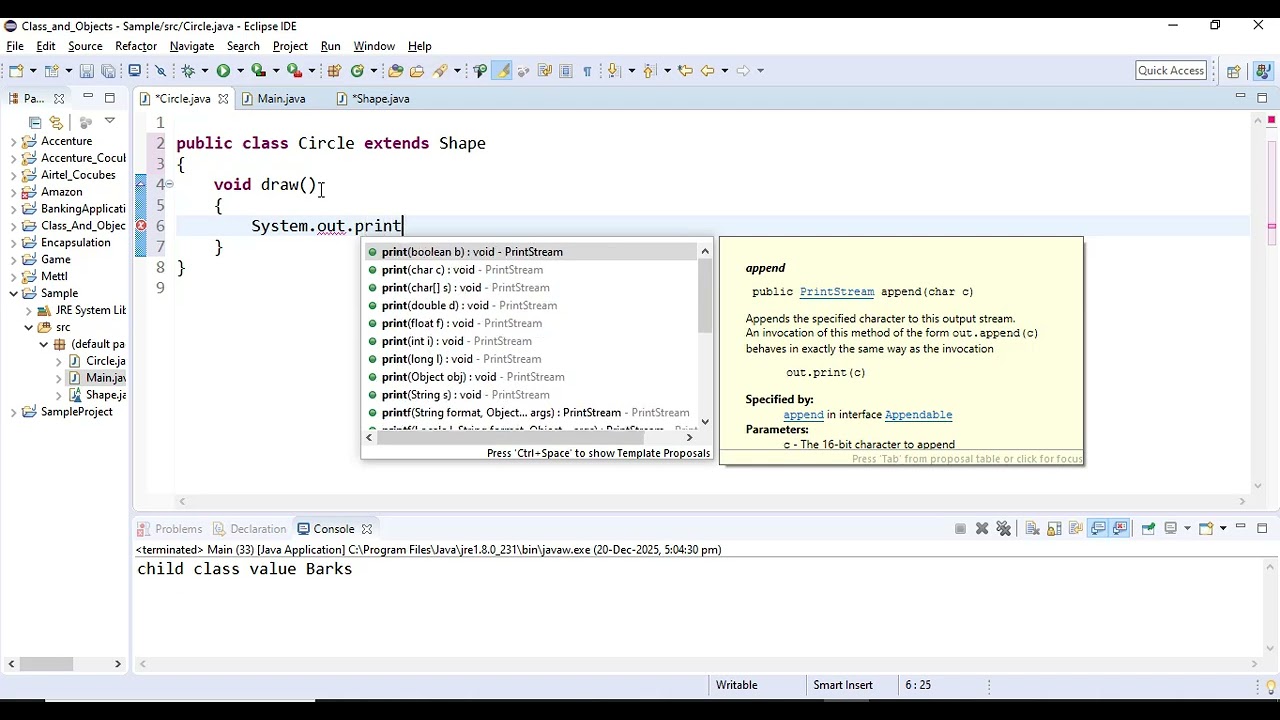Click the Open Perspective icon
The width and height of the screenshot is (1280, 720).
click(x=1234, y=71)
